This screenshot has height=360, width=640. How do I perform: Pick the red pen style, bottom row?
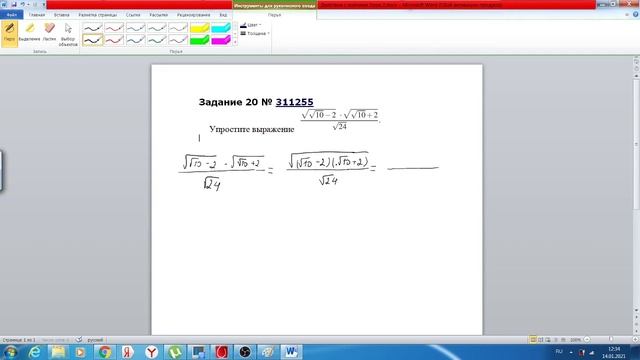point(114,40)
